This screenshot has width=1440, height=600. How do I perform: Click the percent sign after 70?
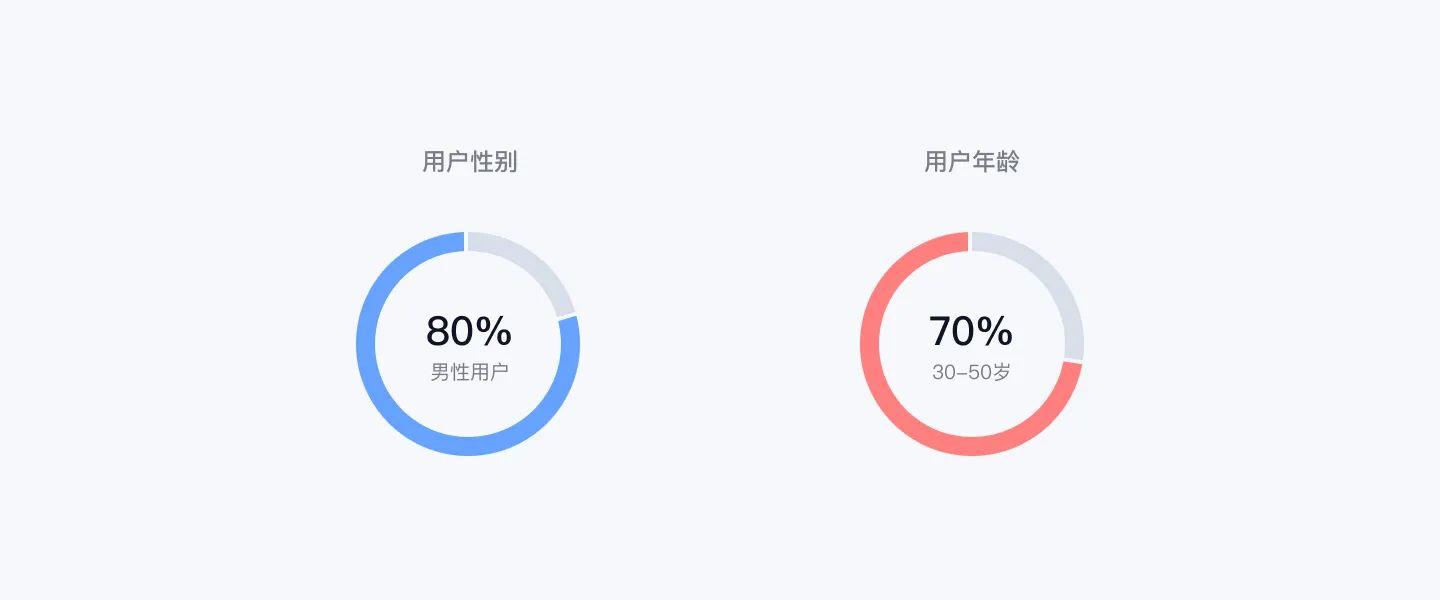click(995, 331)
